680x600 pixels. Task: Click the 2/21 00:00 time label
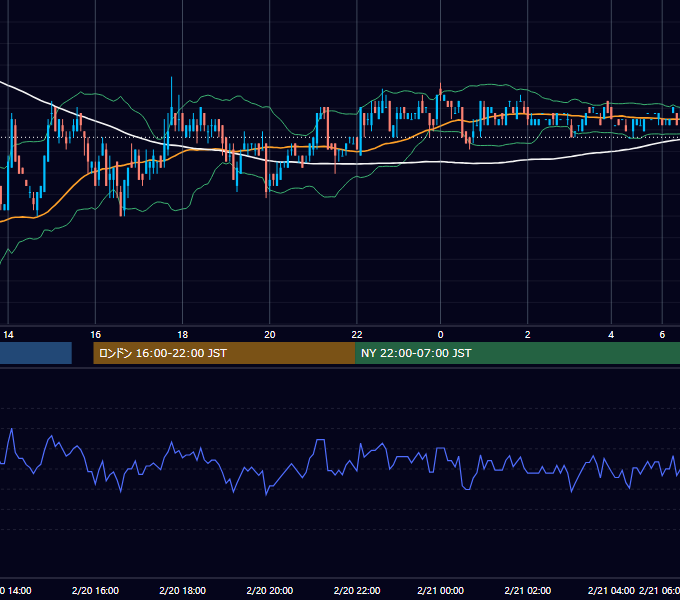click(441, 590)
